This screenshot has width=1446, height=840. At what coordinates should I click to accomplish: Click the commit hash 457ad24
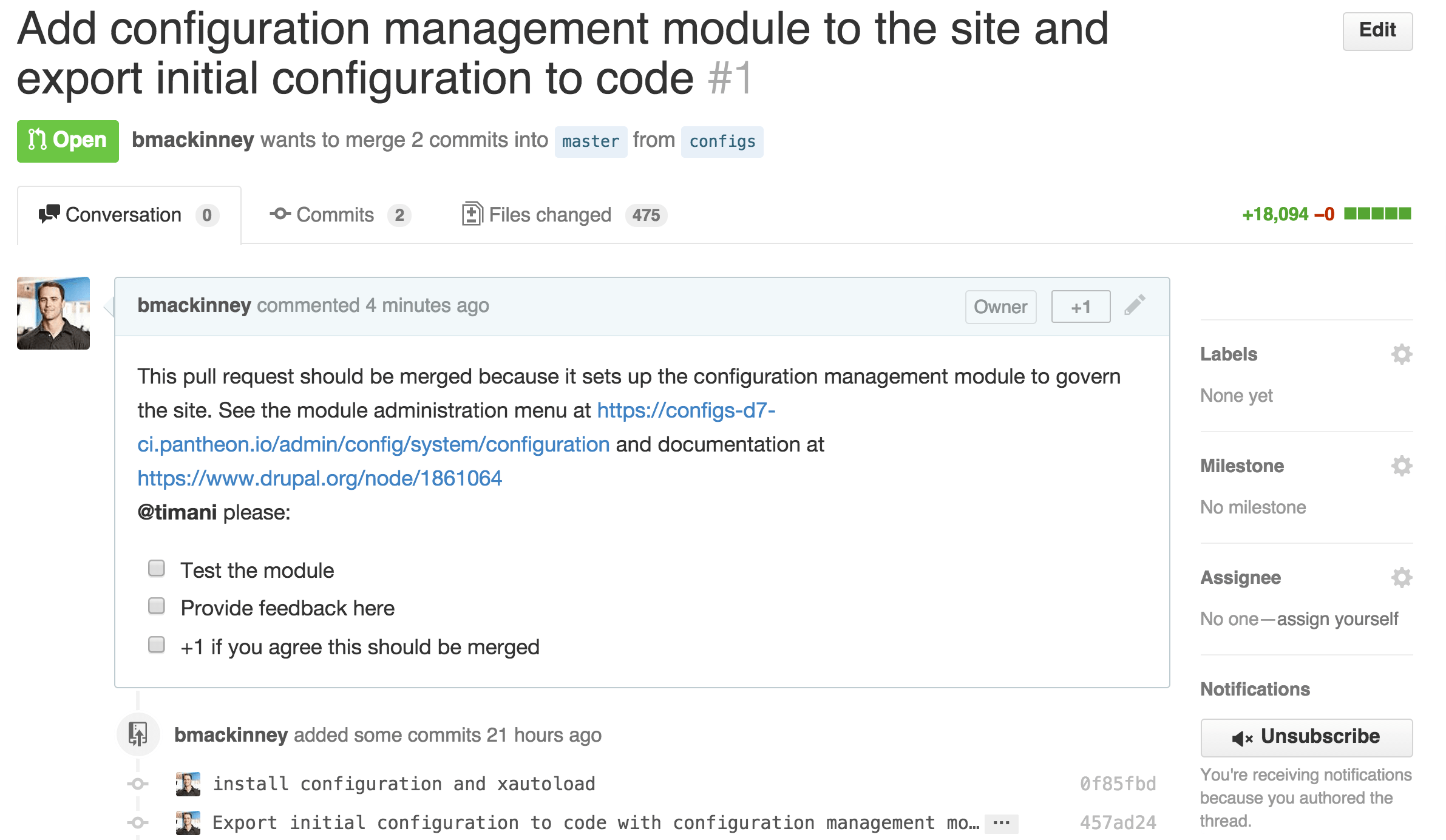[1118, 822]
